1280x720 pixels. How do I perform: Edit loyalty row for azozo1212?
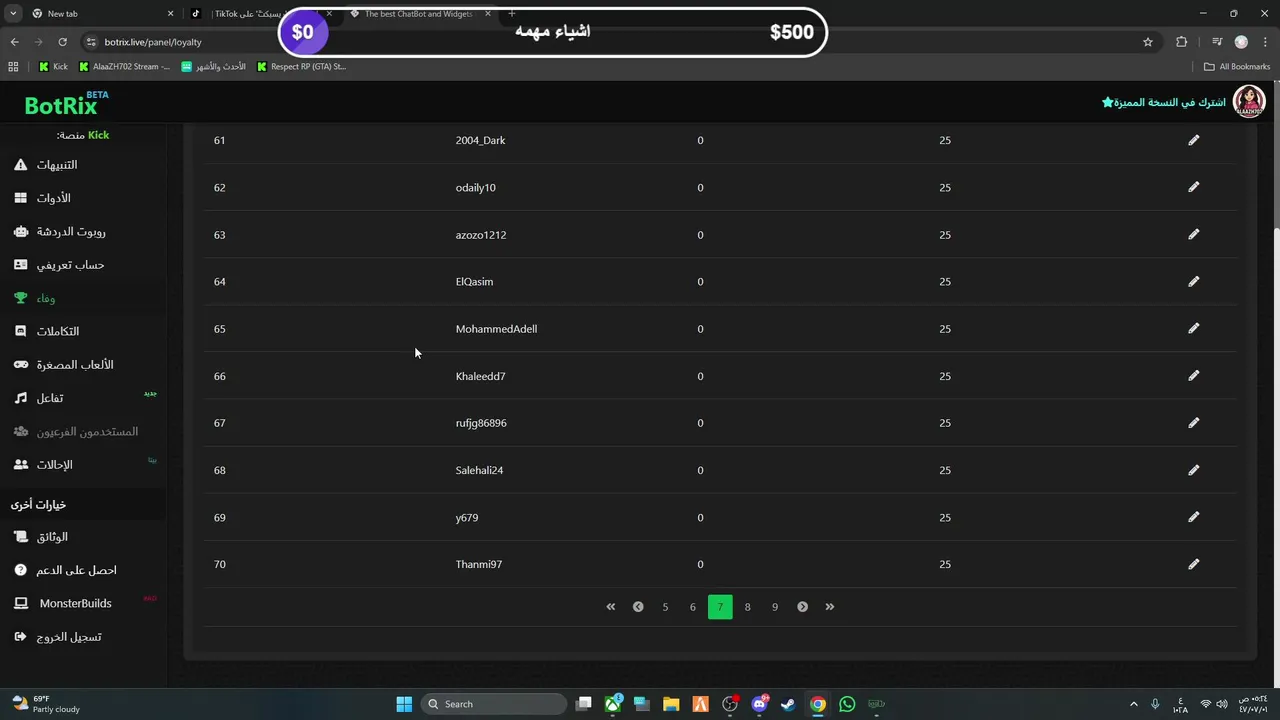[x=1193, y=234]
